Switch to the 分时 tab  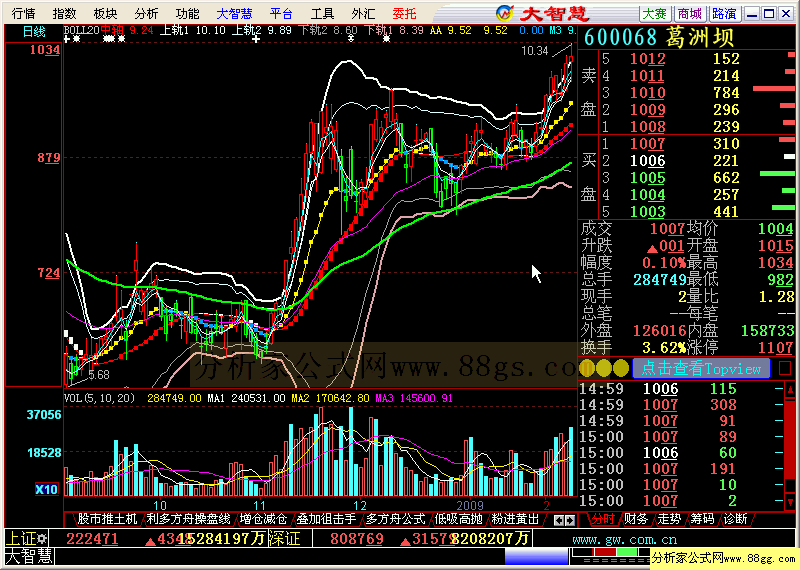[x=603, y=519]
